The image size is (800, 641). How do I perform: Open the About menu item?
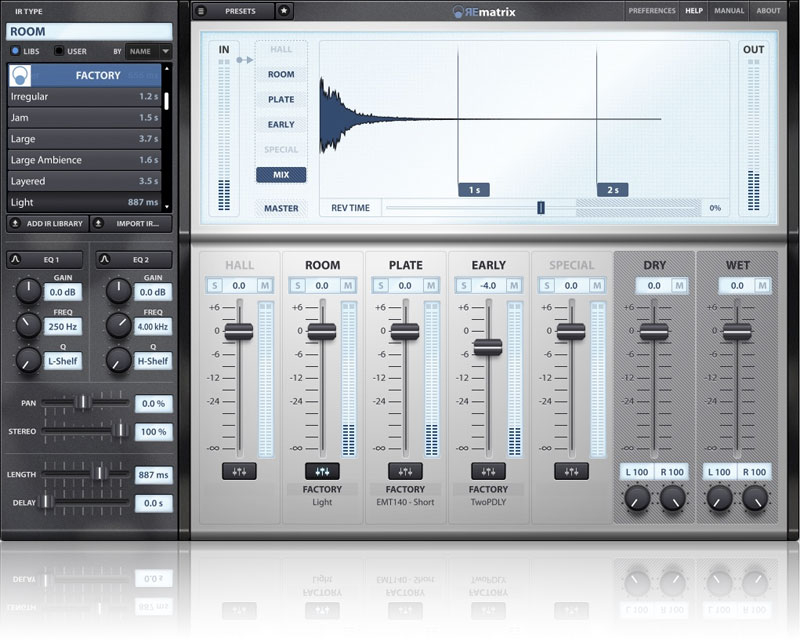[768, 11]
